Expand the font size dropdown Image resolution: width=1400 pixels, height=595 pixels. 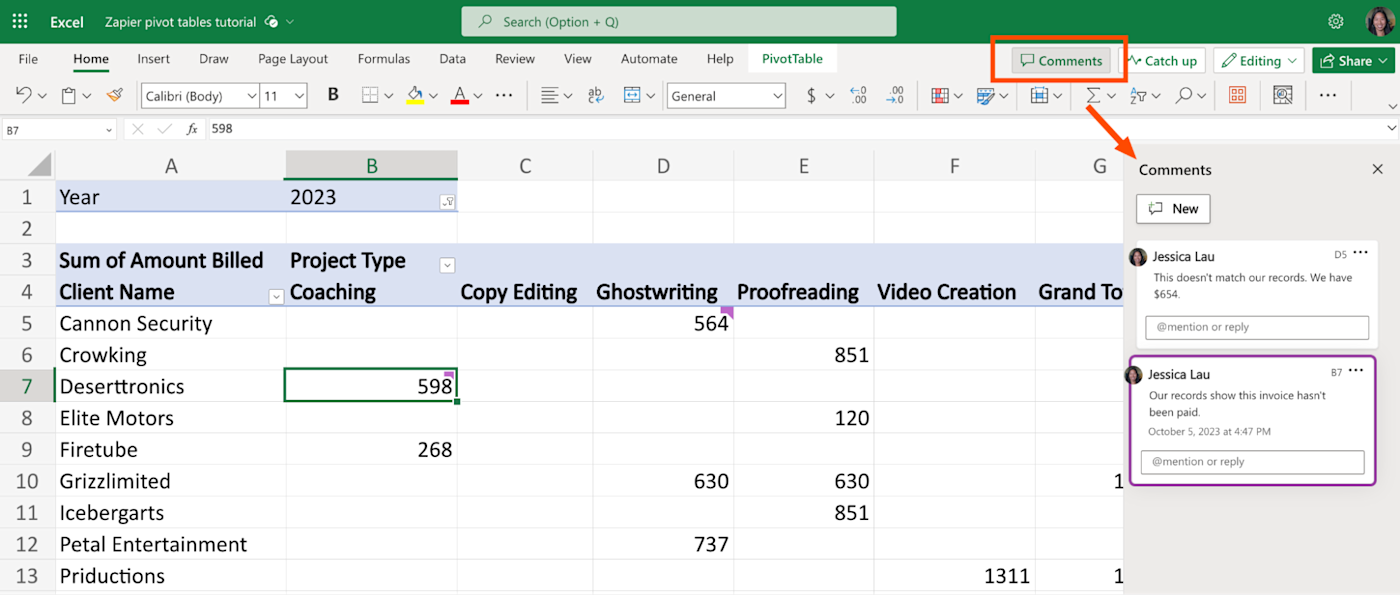tap(299, 96)
